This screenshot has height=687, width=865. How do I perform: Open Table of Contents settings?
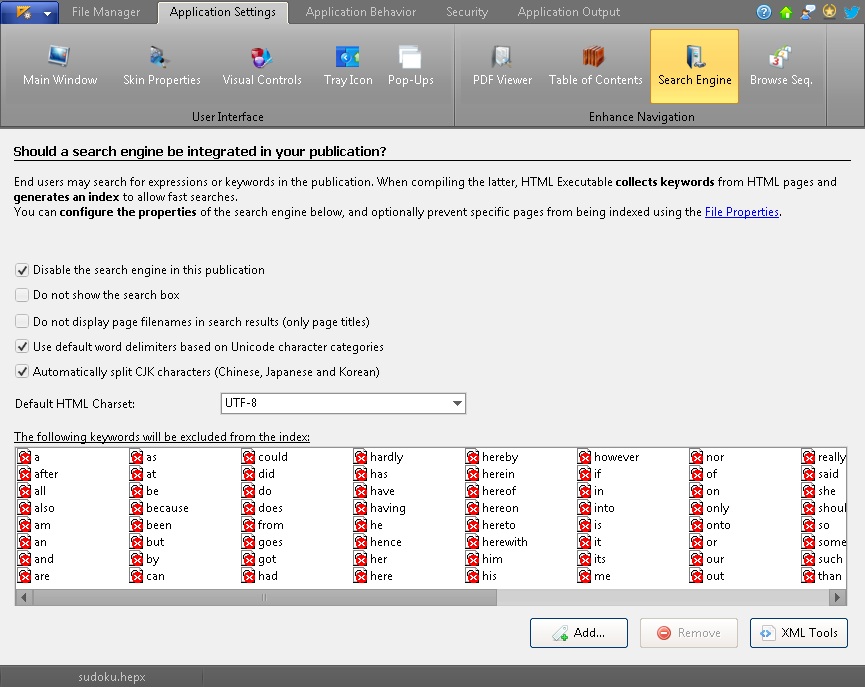595,66
